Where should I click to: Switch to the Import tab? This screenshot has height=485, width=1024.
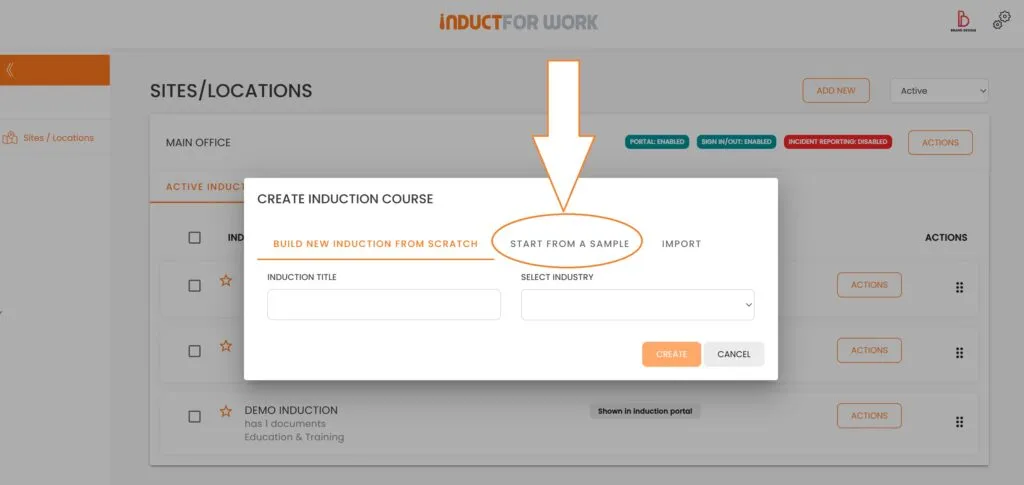[x=681, y=243]
